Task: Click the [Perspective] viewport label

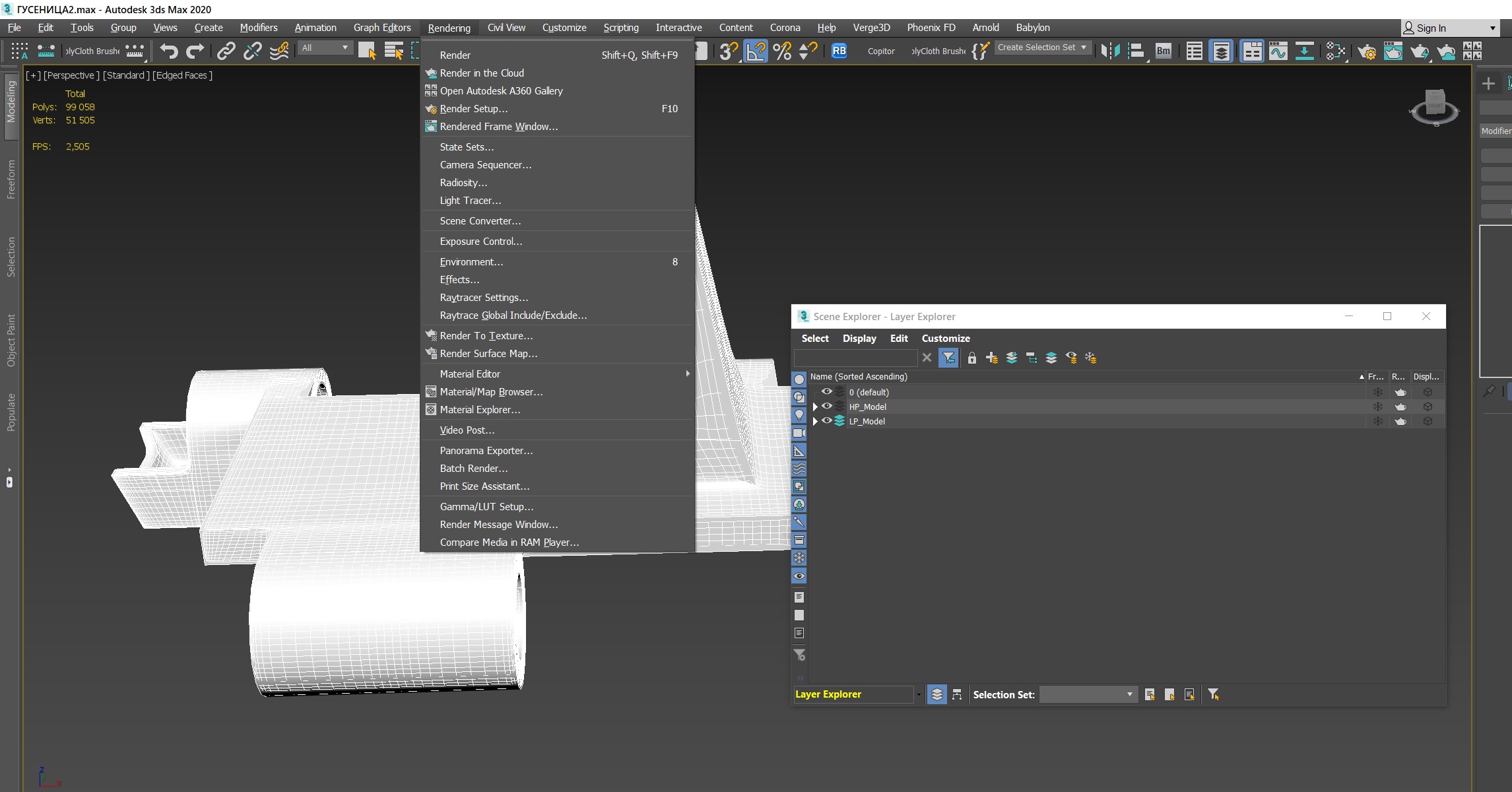Action: point(71,75)
